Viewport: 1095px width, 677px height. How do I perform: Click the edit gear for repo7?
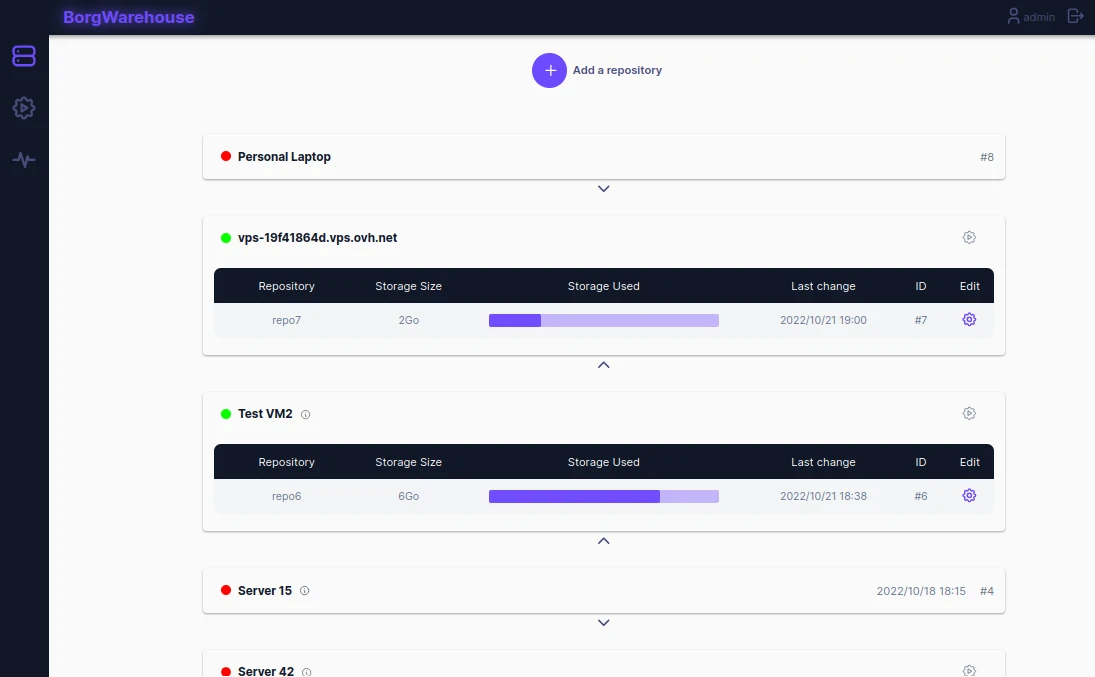click(x=968, y=320)
